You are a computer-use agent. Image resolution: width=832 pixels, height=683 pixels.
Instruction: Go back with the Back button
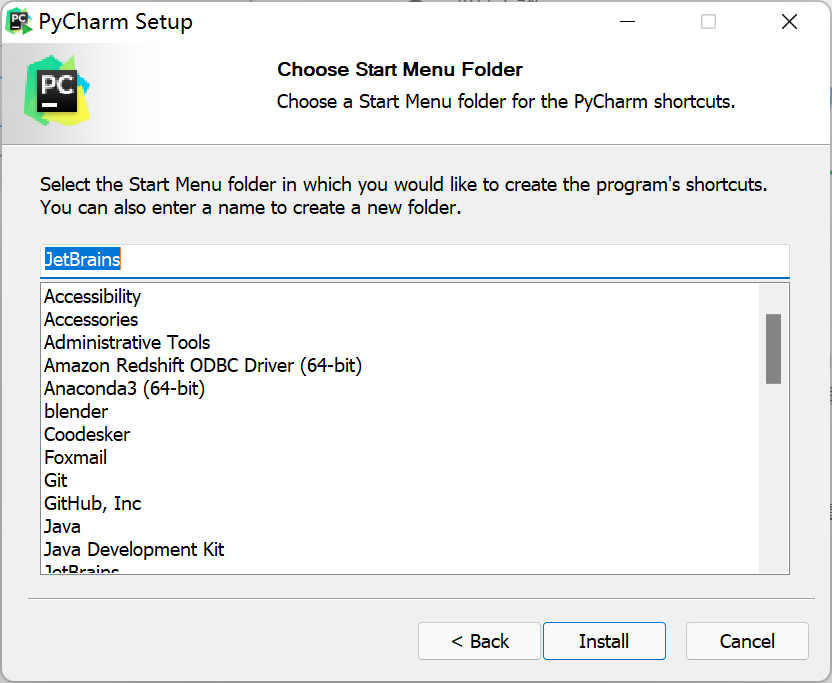coord(479,641)
